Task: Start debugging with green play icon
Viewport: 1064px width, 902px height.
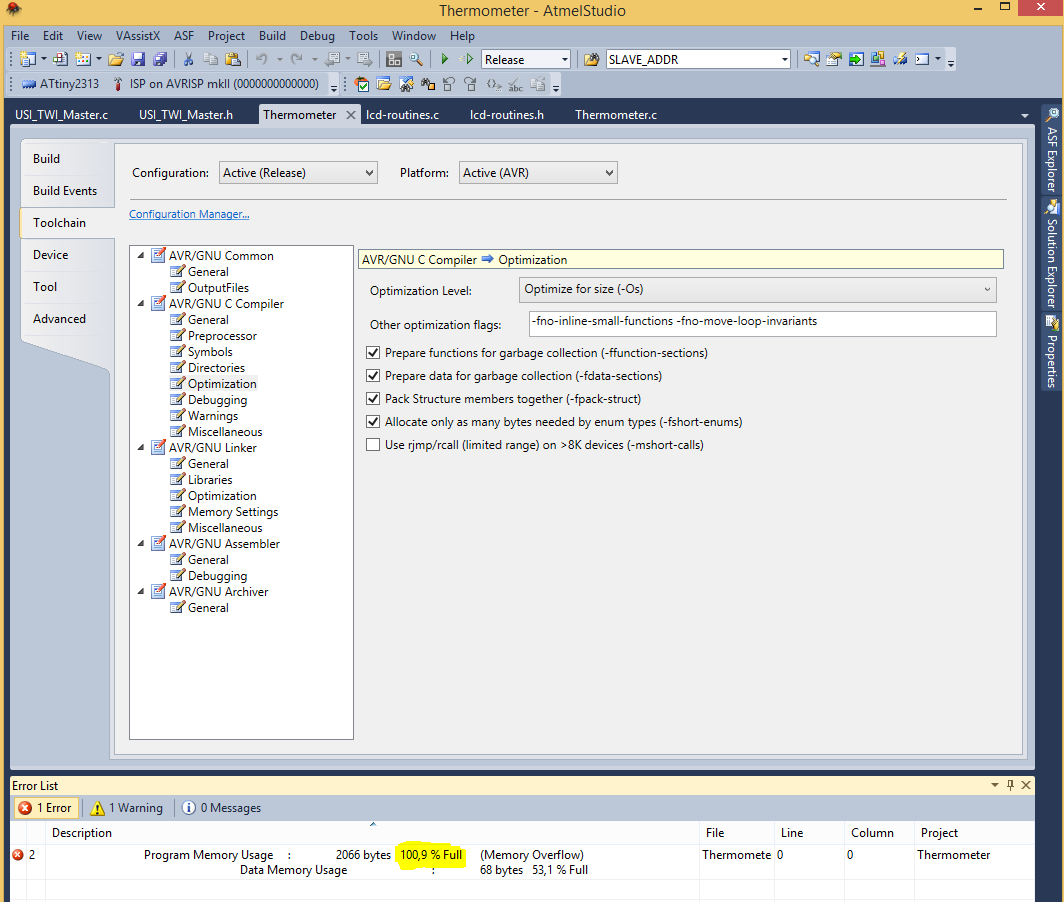Action: [x=444, y=59]
